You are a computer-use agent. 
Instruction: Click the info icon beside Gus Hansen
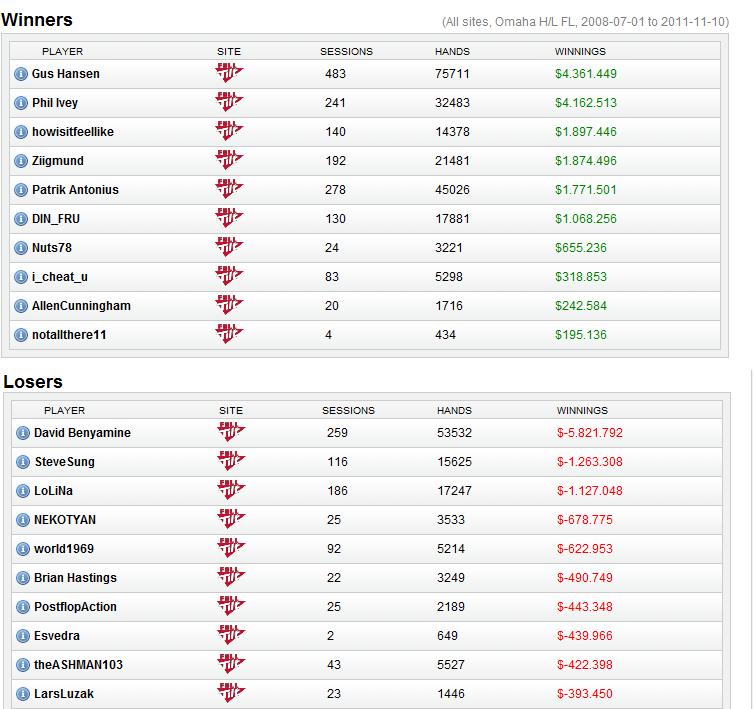(x=21, y=74)
